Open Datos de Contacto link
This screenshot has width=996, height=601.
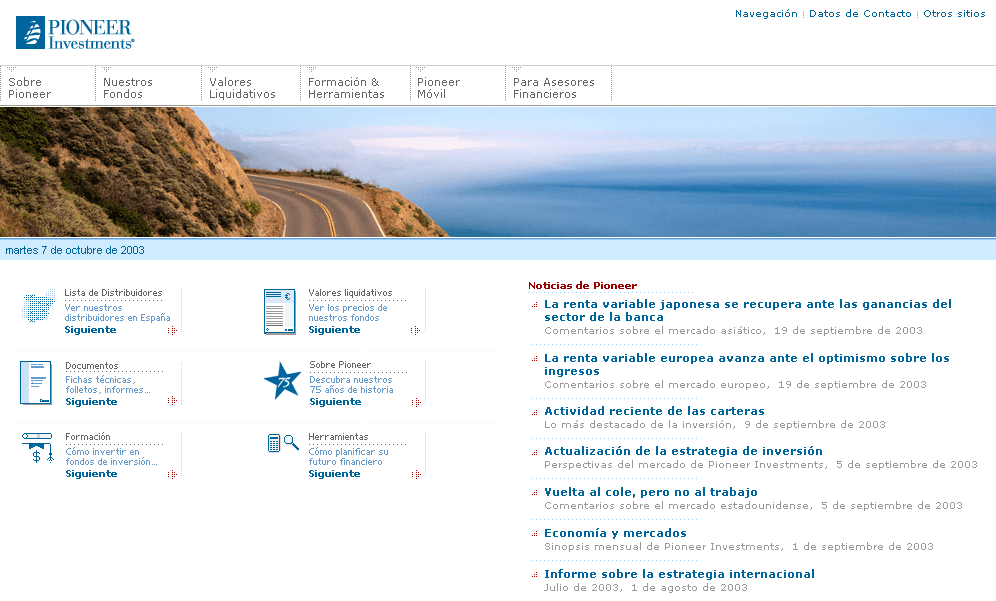coord(860,14)
